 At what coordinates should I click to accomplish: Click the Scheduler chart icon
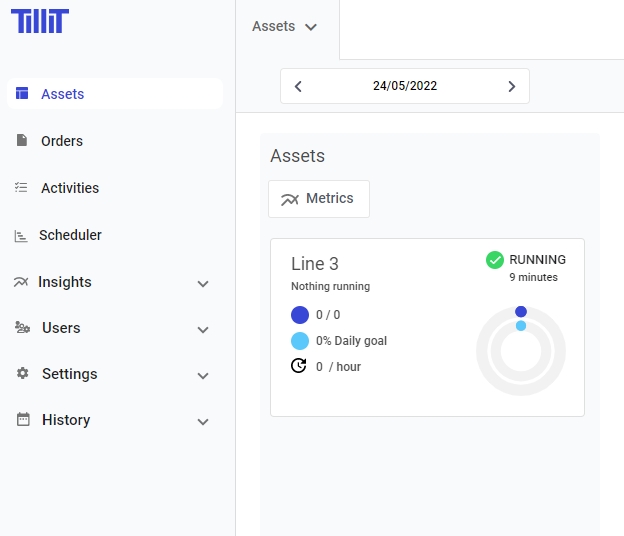pyautogui.click(x=21, y=236)
